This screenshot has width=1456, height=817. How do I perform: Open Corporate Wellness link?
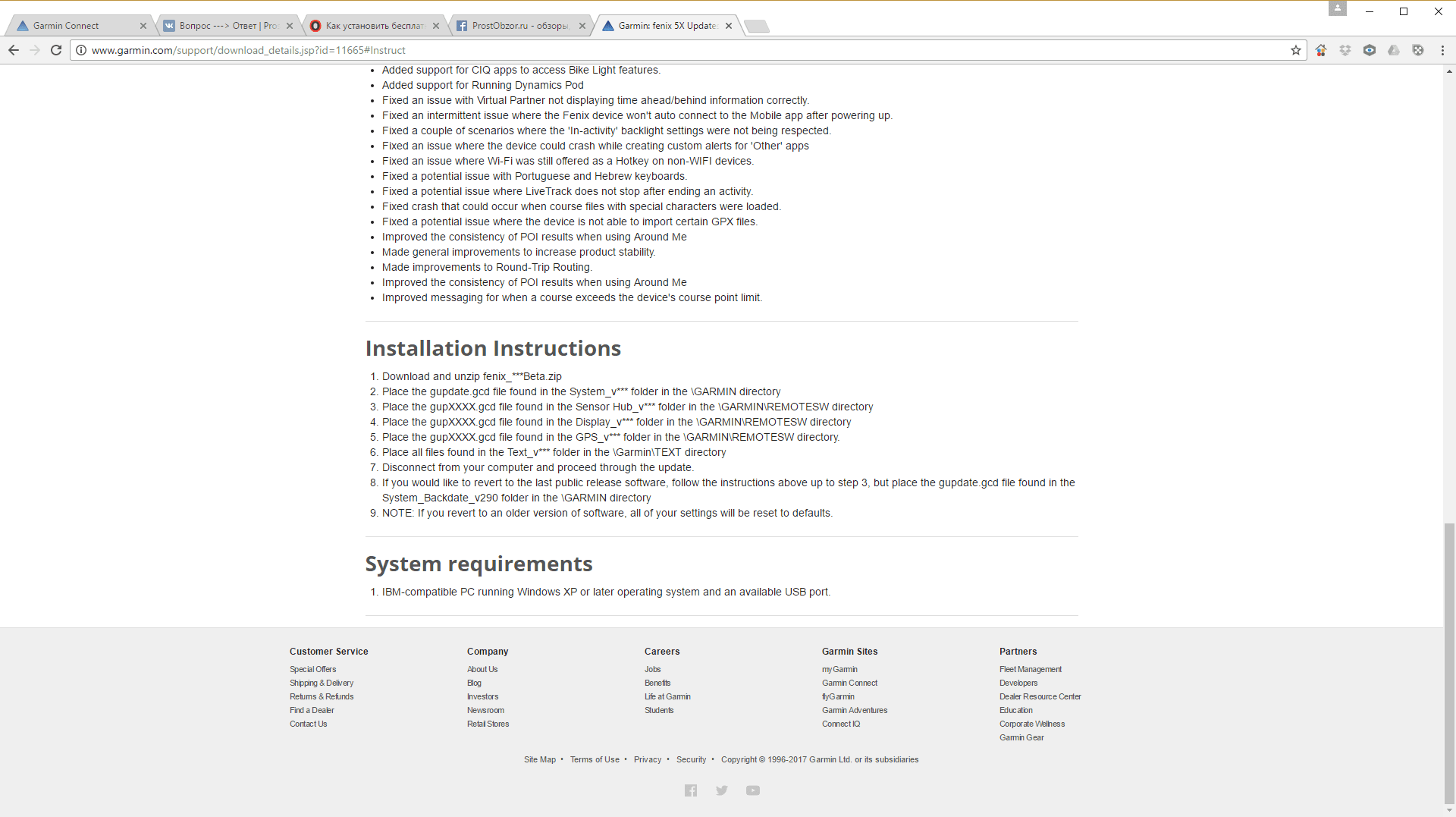[x=1032, y=724]
